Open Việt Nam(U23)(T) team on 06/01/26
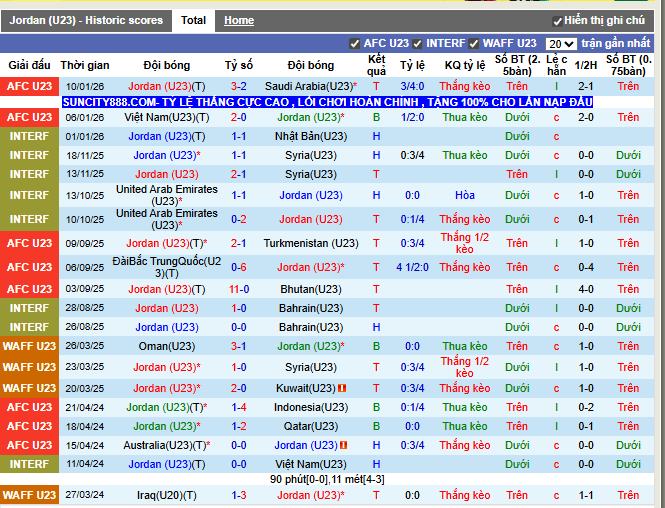 pos(167,117)
